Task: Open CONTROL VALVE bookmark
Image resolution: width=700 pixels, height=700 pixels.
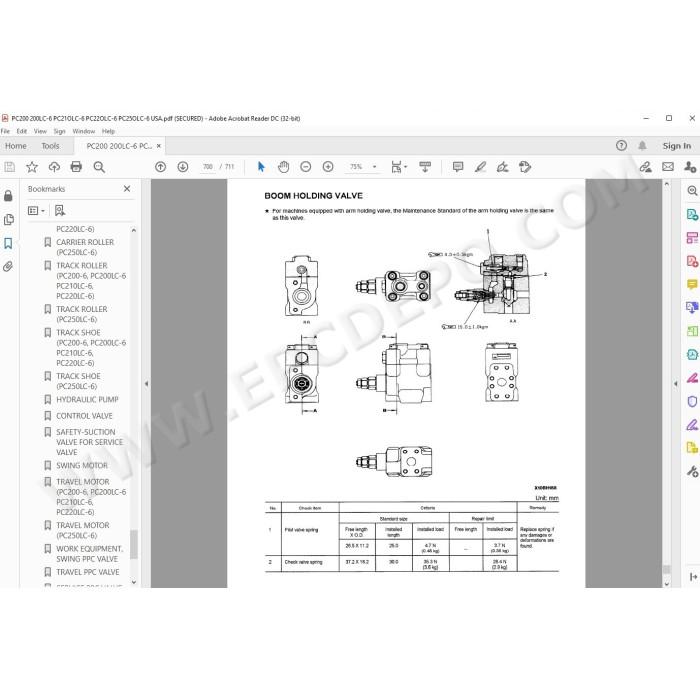Action: [x=84, y=416]
